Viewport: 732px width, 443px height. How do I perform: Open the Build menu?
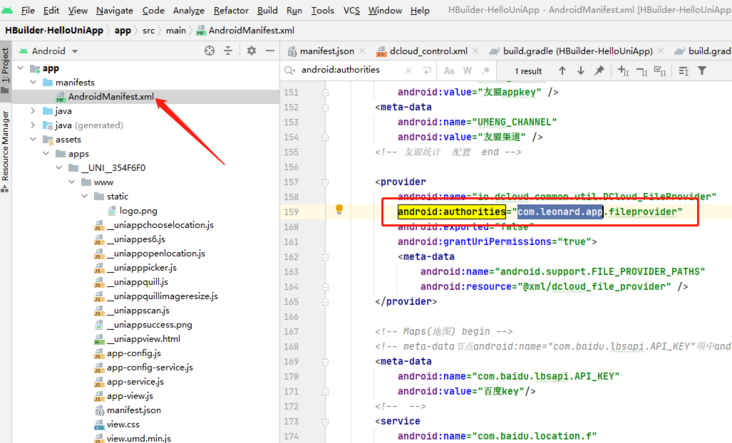267,10
